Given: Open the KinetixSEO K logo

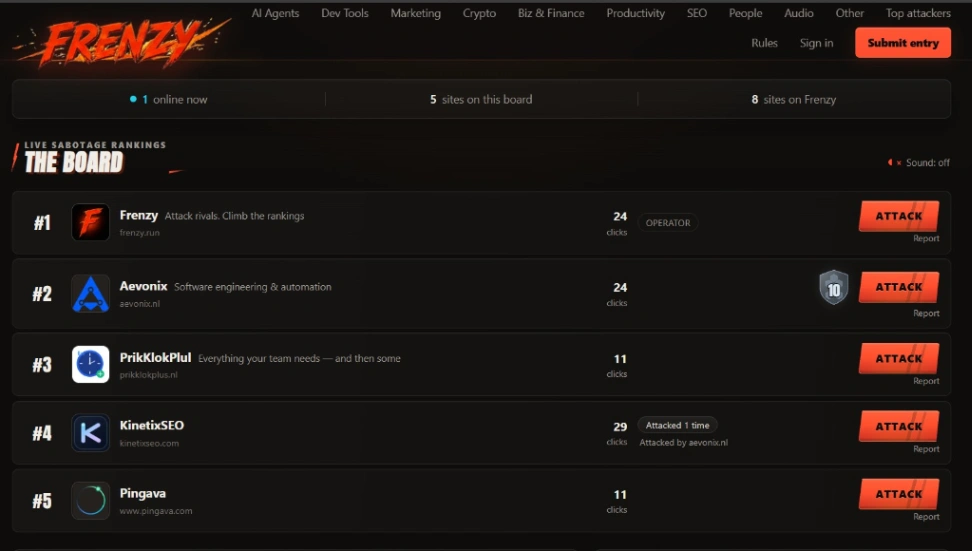Looking at the screenshot, I should [91, 433].
